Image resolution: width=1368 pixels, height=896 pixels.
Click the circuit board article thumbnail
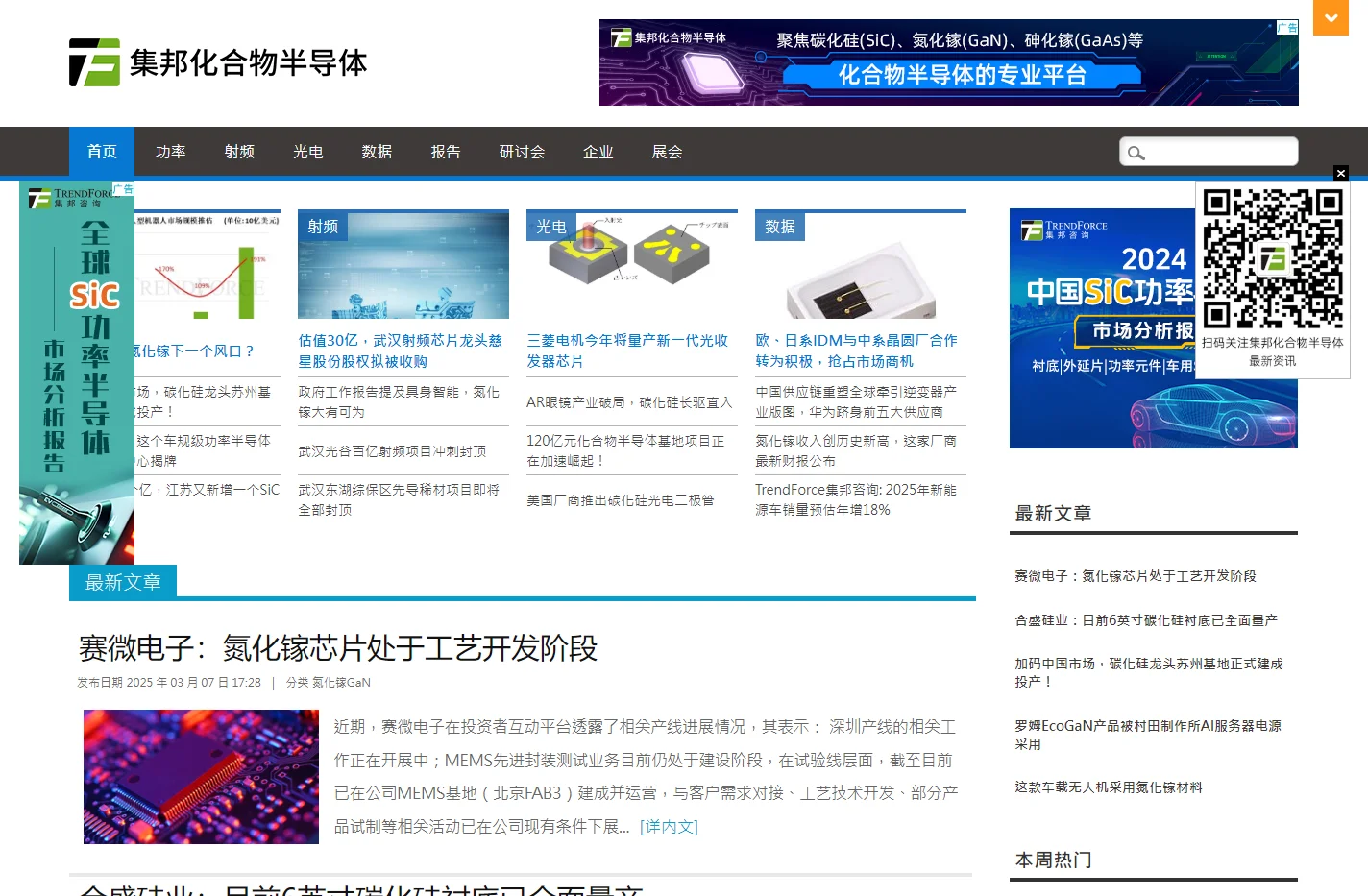[201, 777]
